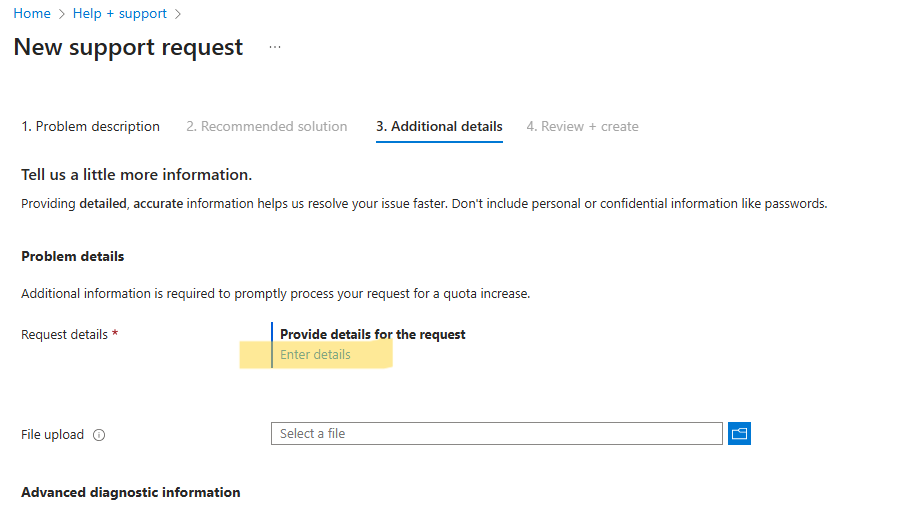The height and width of the screenshot is (517, 907).
Task: Click the Request details label
Action: point(65,335)
